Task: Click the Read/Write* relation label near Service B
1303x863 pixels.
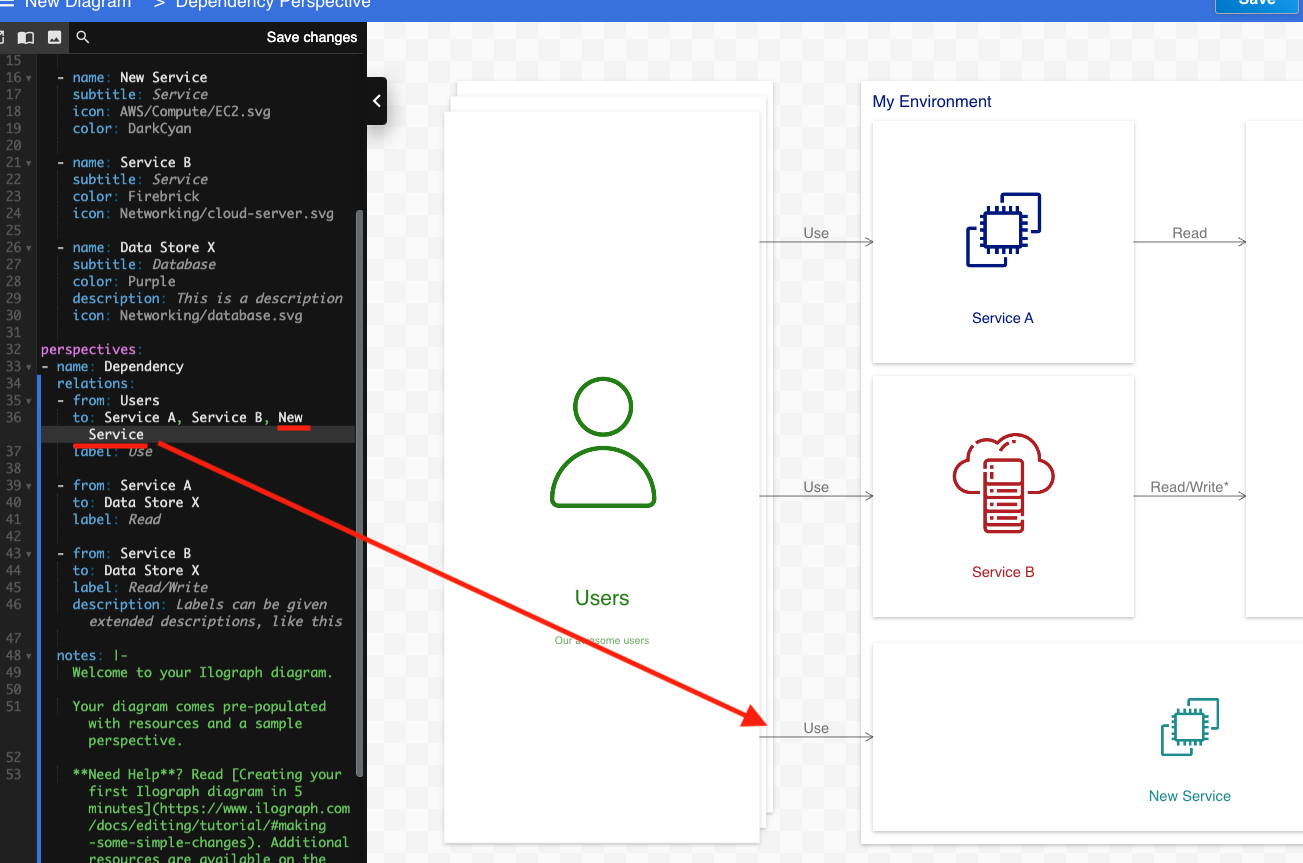Action: [x=1189, y=487]
